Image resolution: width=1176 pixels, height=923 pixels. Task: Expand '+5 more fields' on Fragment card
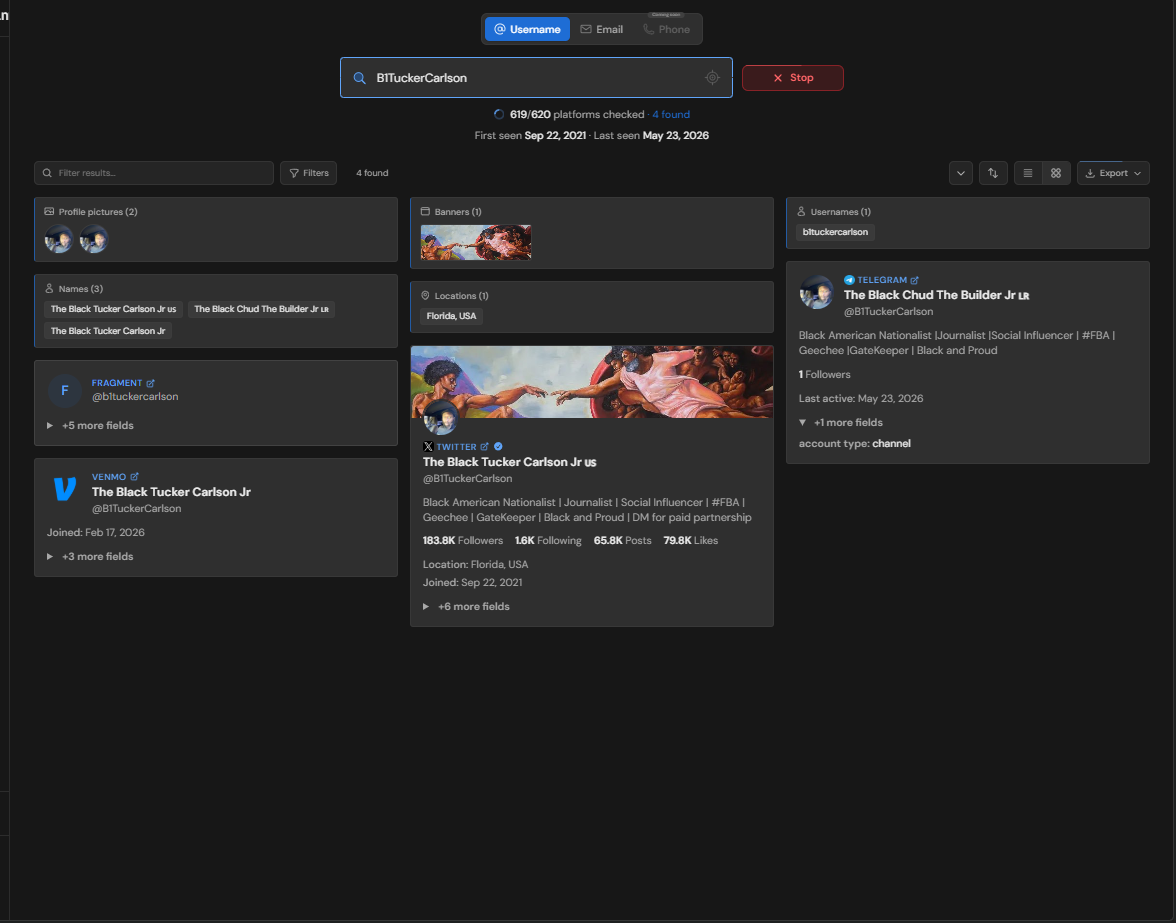pyautogui.click(x=90, y=426)
